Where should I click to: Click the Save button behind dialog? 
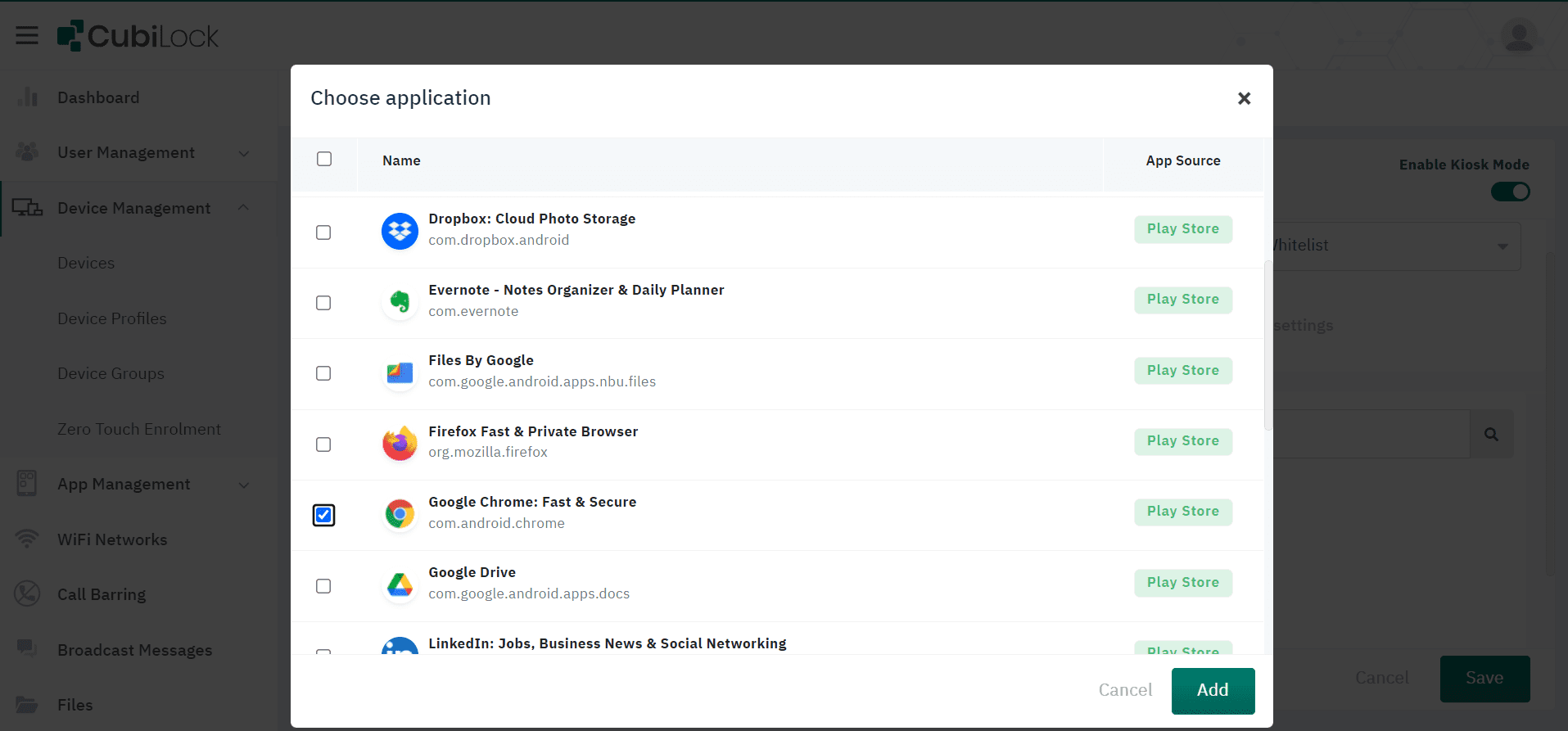(1484, 678)
